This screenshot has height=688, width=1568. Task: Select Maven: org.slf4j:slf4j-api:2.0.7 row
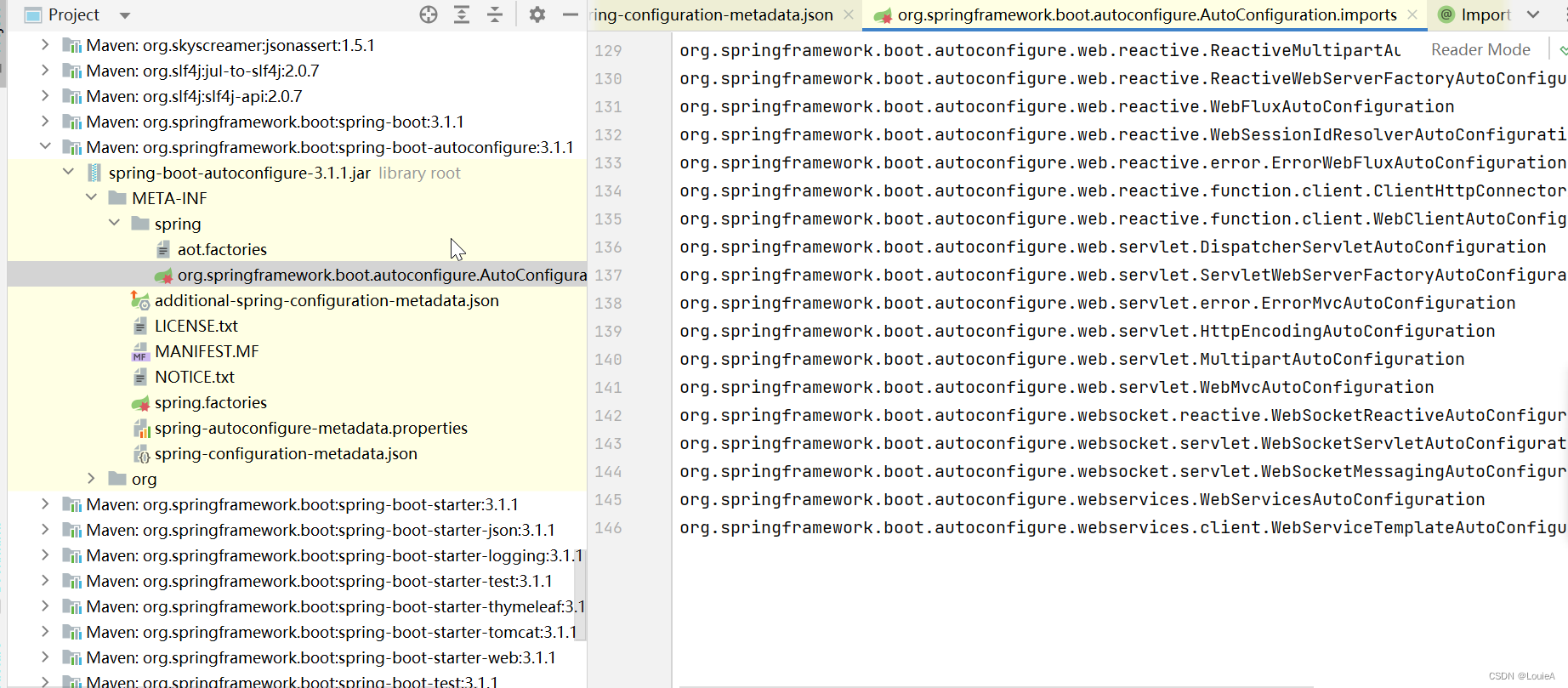[x=297, y=96]
